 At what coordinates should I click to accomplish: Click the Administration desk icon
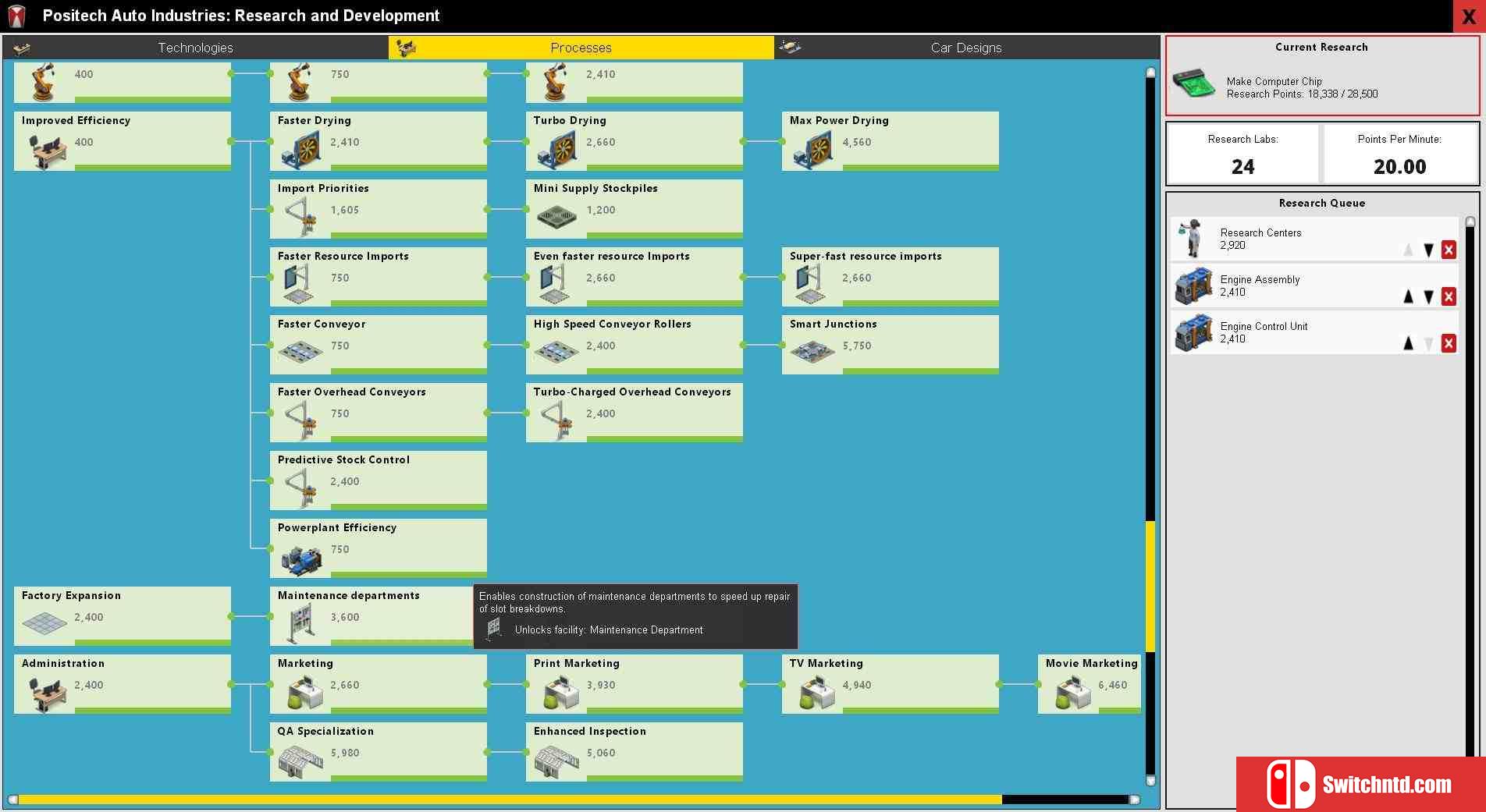click(x=48, y=693)
